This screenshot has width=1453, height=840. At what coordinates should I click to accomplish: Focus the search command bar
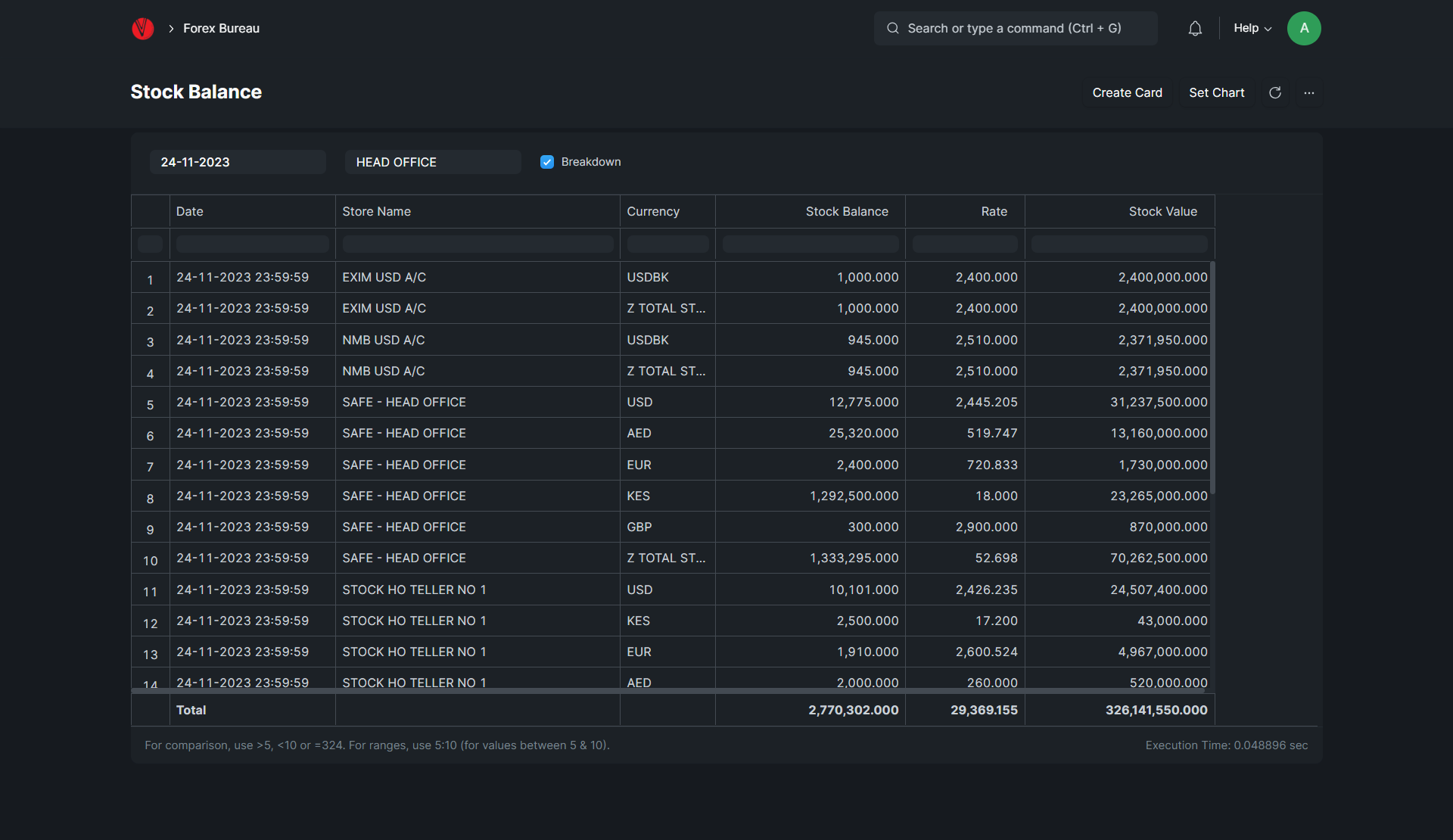1016,28
